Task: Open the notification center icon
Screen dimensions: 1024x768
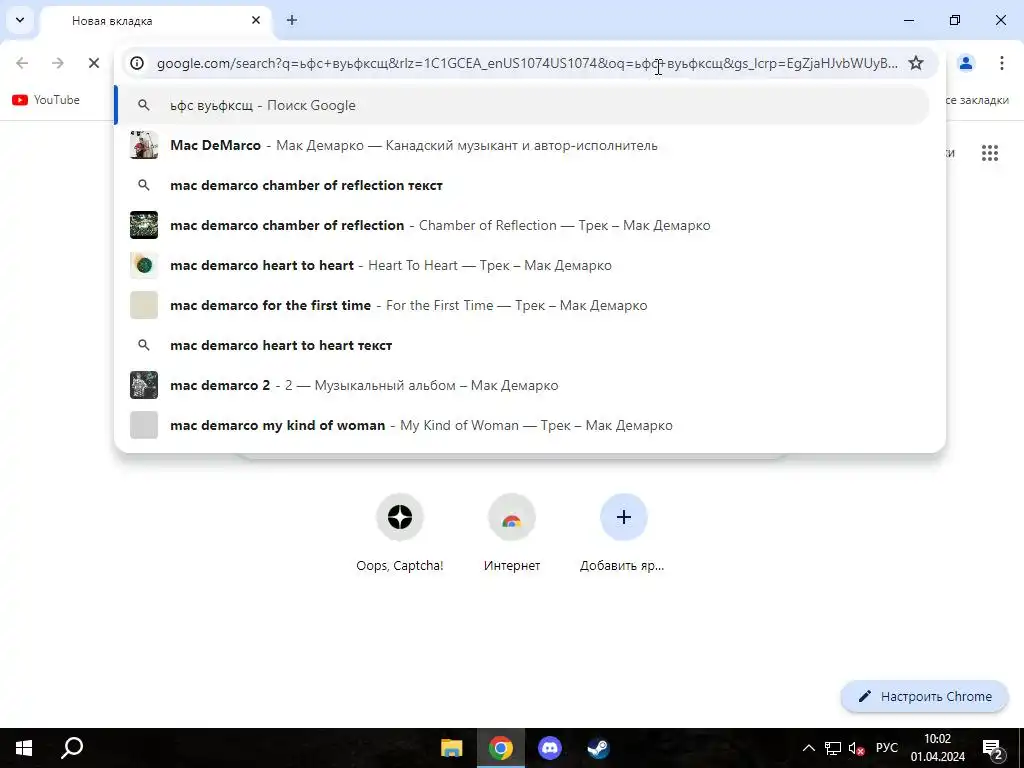Action: tap(993, 748)
